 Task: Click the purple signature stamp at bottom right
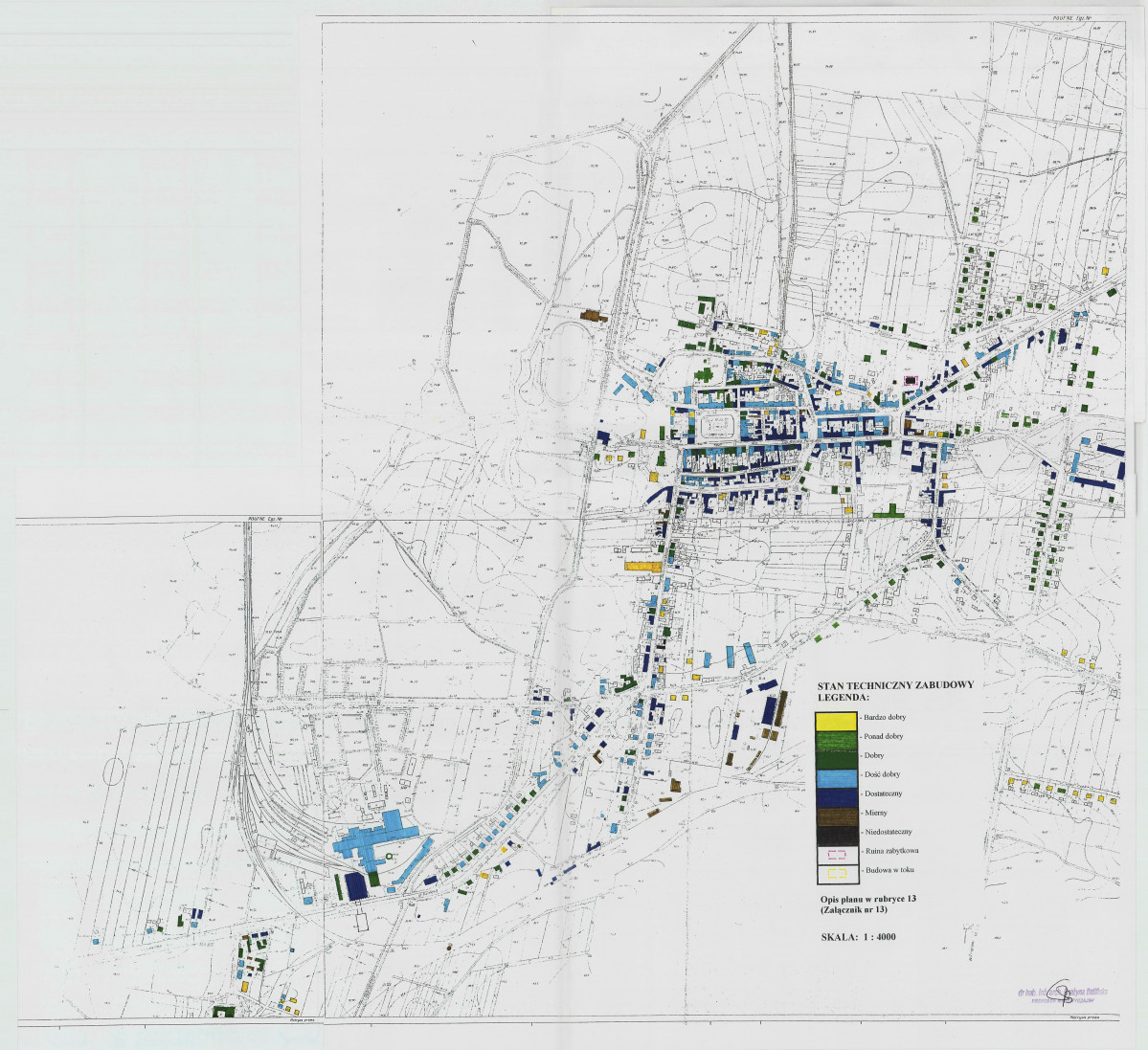point(1062,994)
